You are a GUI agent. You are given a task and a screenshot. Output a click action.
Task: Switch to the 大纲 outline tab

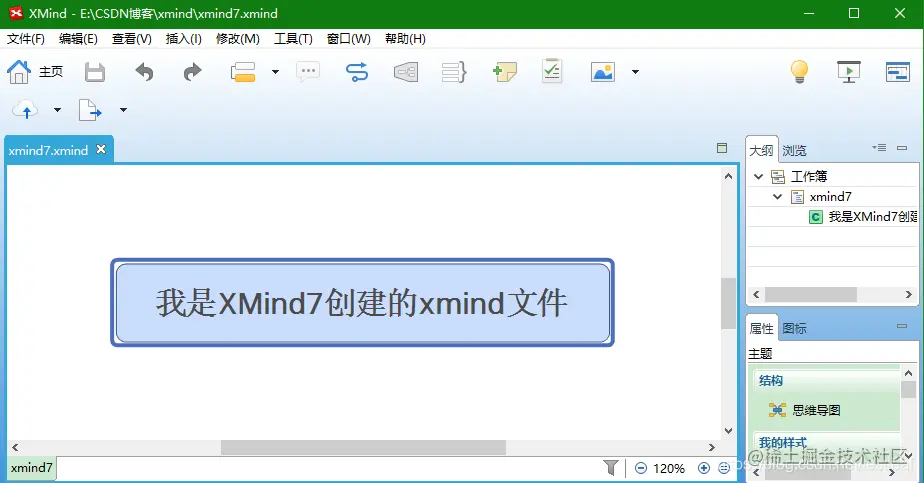(x=761, y=151)
